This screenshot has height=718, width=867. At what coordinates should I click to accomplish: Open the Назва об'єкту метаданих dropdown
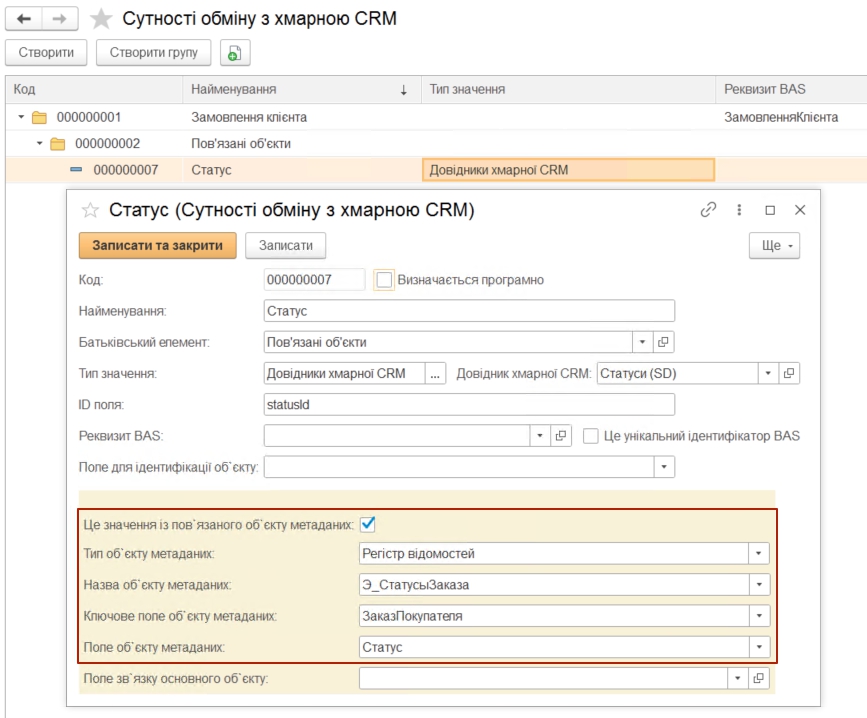[758, 585]
